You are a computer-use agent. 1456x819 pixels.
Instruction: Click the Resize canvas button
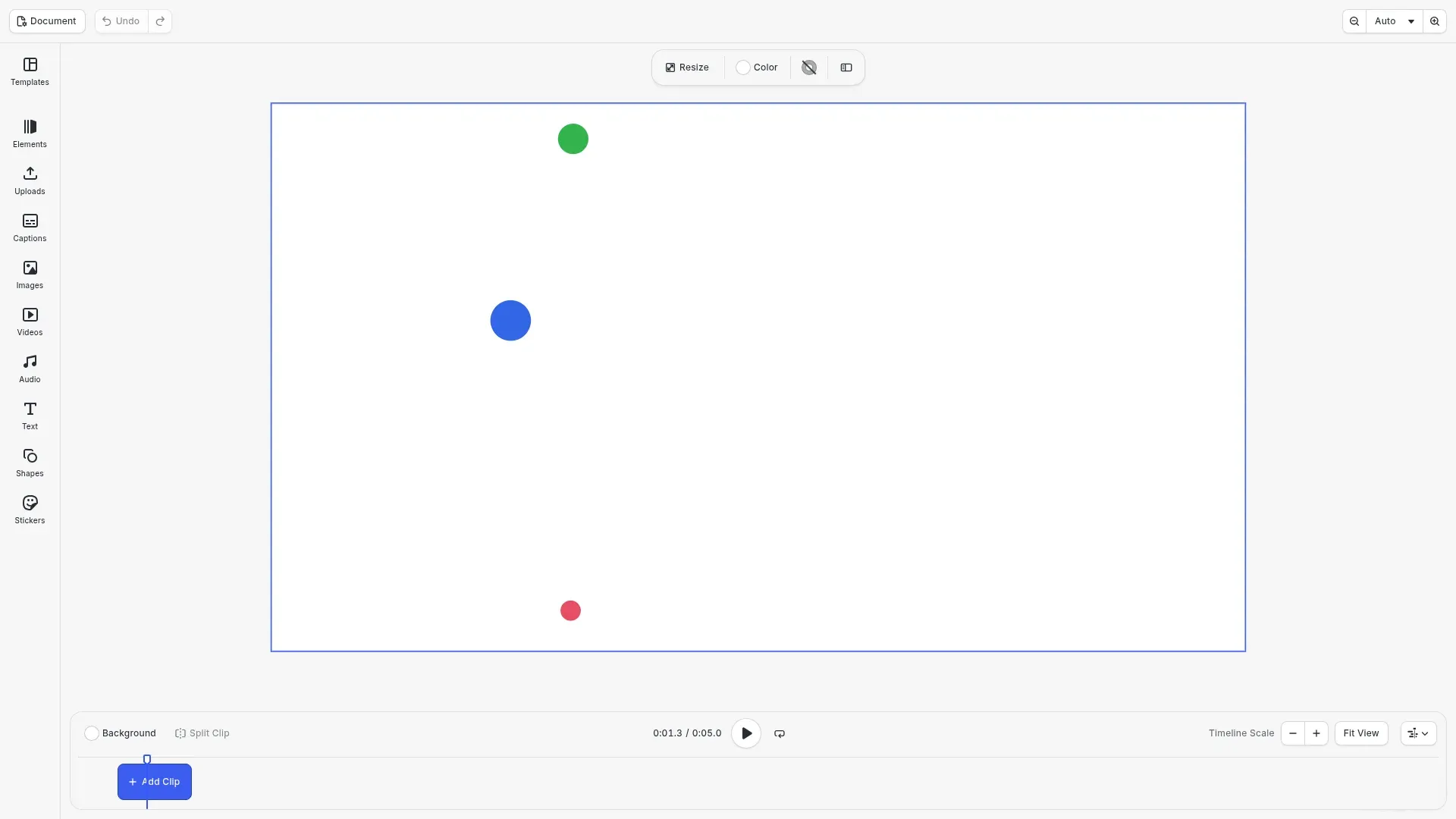point(687,67)
